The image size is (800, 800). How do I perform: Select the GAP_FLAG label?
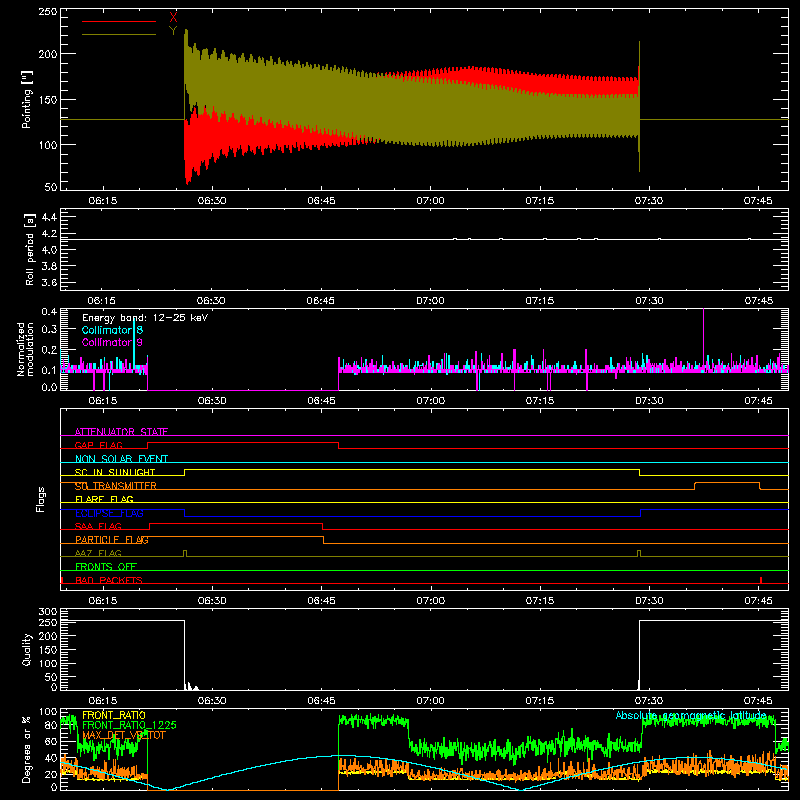(98, 445)
